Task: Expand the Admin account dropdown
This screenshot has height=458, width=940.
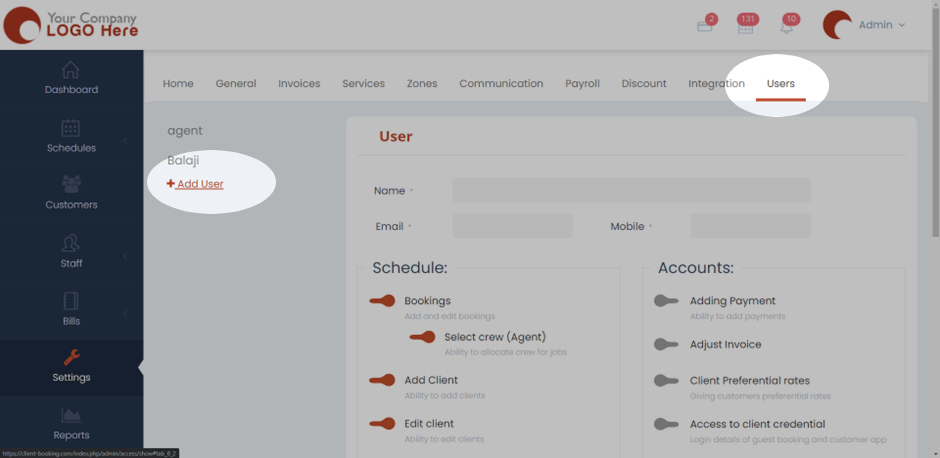Action: [x=881, y=25]
